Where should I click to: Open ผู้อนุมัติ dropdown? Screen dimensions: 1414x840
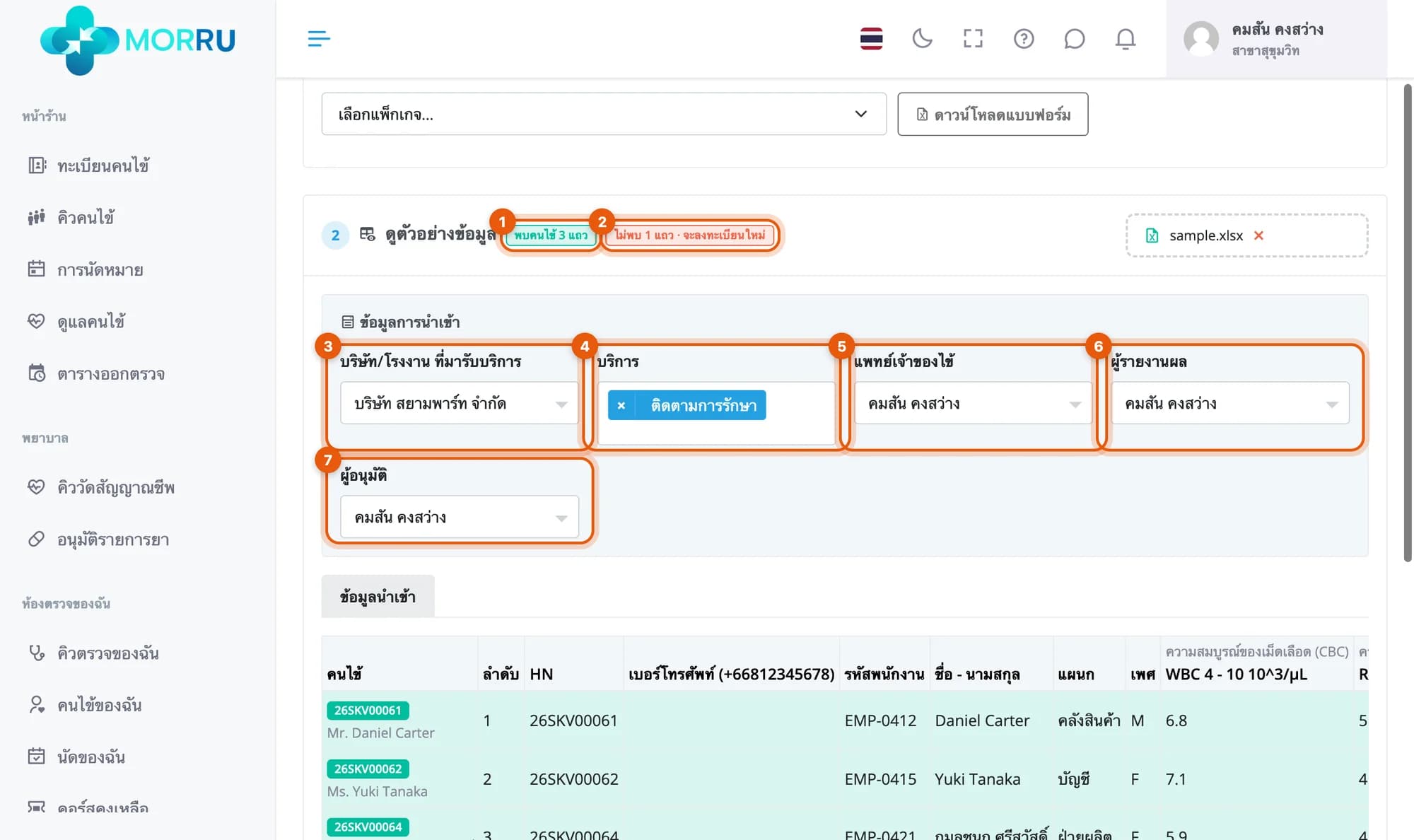click(460, 517)
